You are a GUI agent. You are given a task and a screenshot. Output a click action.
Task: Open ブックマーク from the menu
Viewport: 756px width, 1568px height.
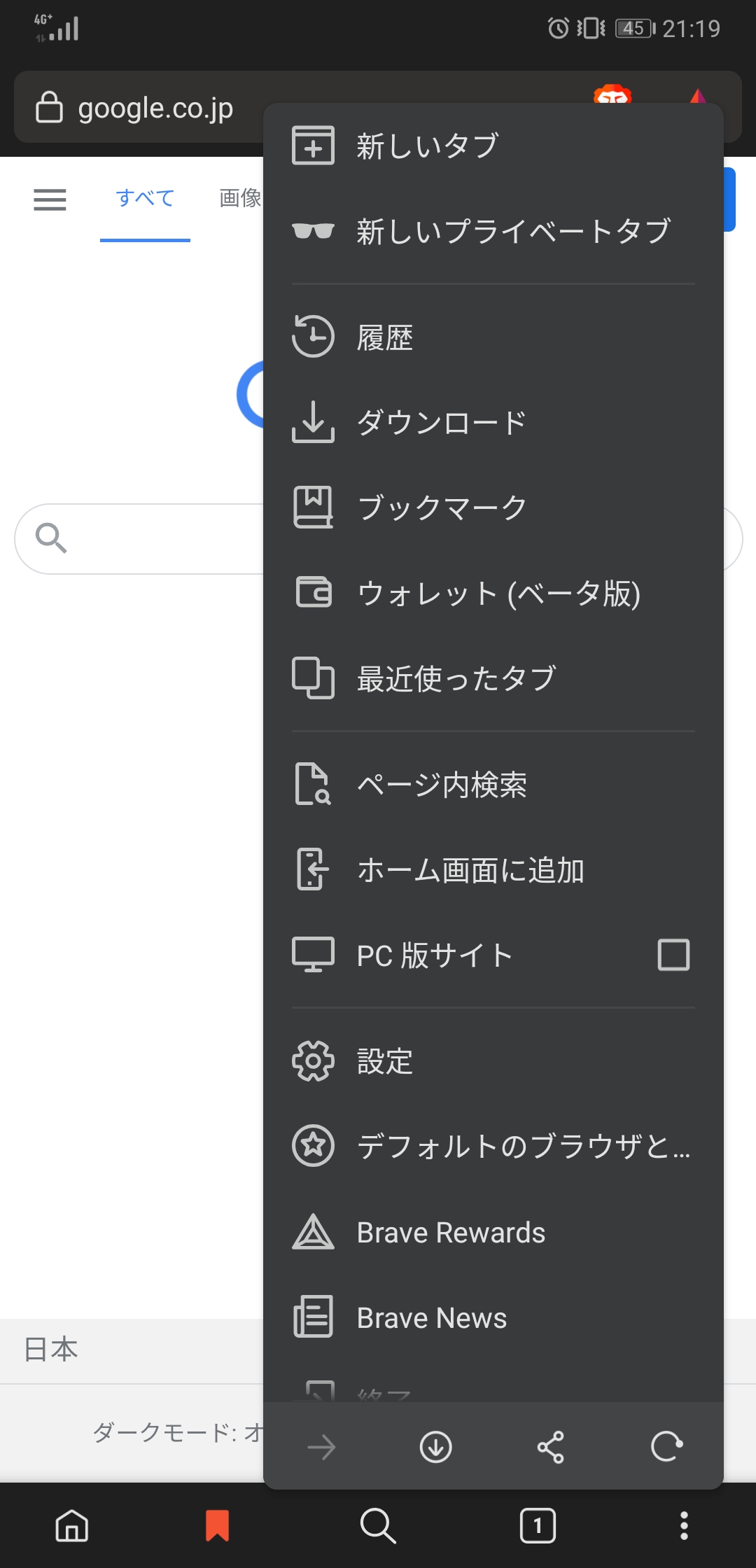(441, 507)
